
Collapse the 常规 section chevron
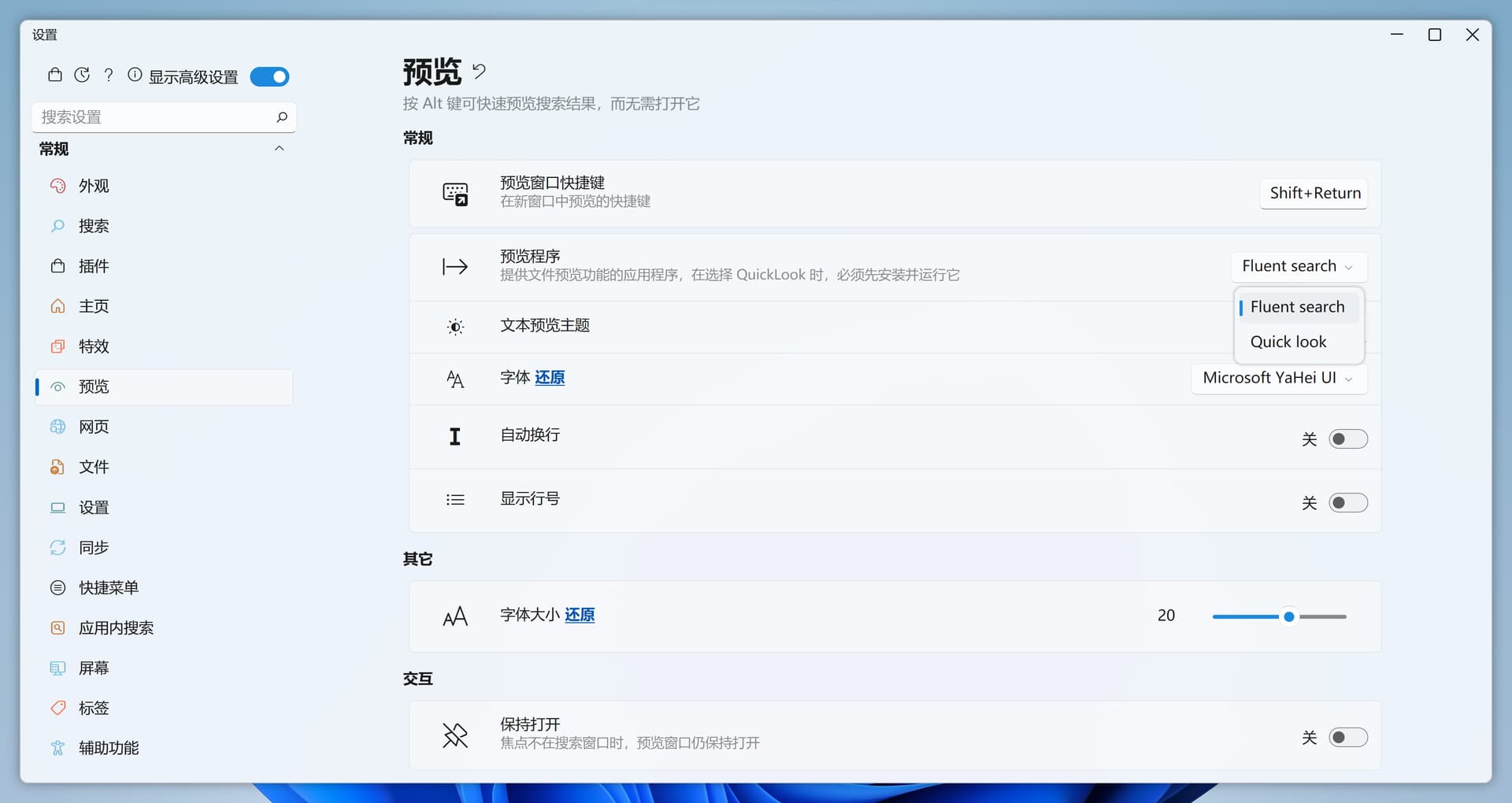279,149
